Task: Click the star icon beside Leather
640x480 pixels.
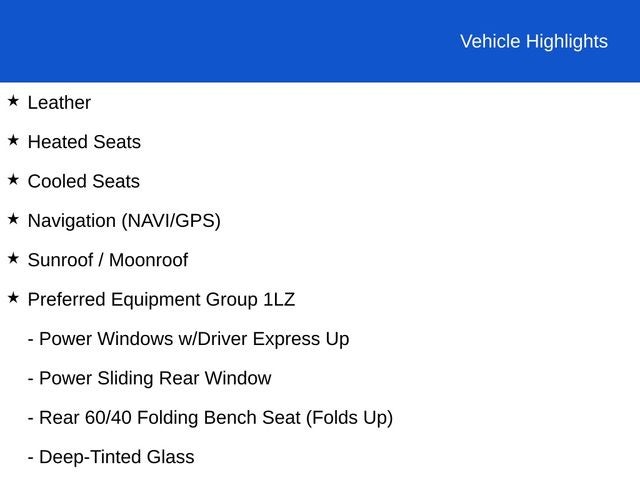Action: pos(13,101)
